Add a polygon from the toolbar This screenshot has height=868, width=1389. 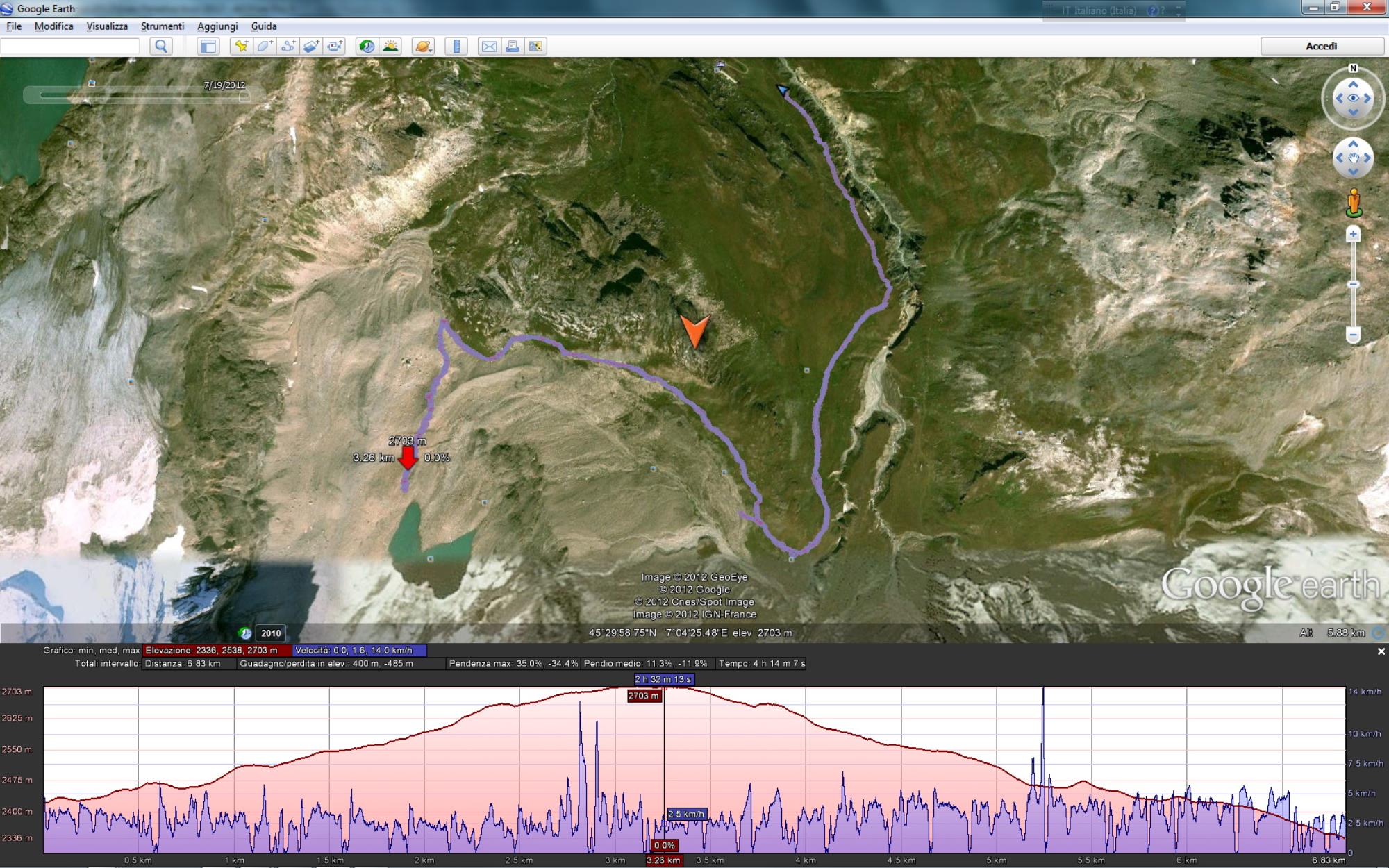265,47
